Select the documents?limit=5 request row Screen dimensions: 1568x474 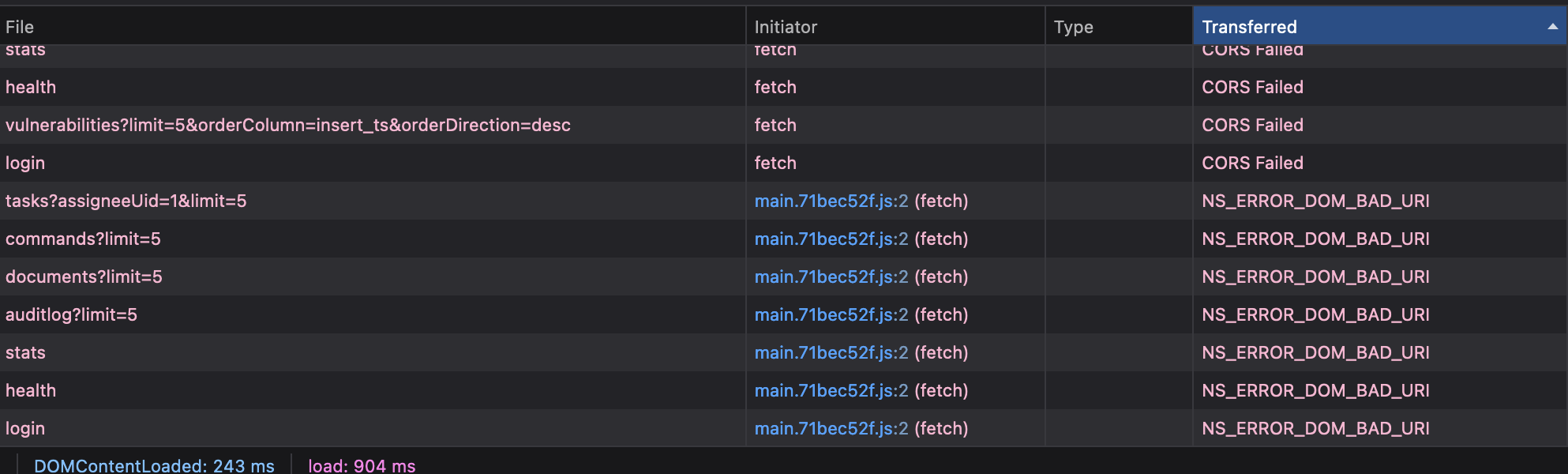pos(316,276)
